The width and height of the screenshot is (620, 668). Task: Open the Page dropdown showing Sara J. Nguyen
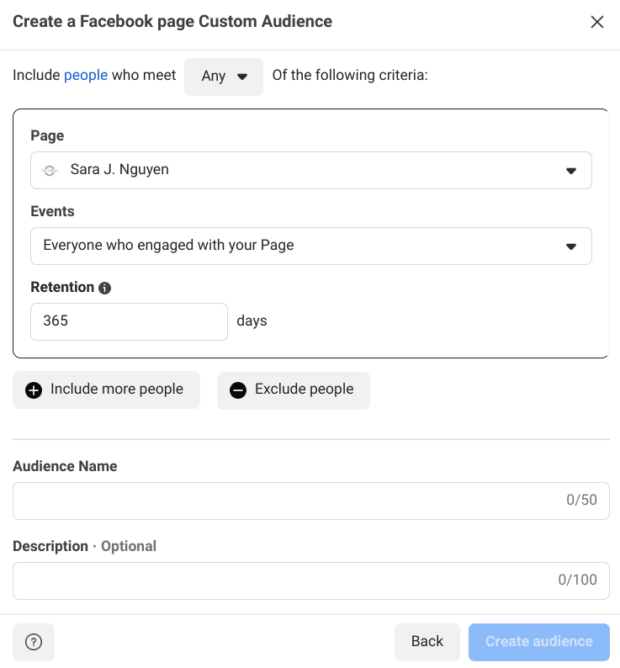[x=310, y=170]
